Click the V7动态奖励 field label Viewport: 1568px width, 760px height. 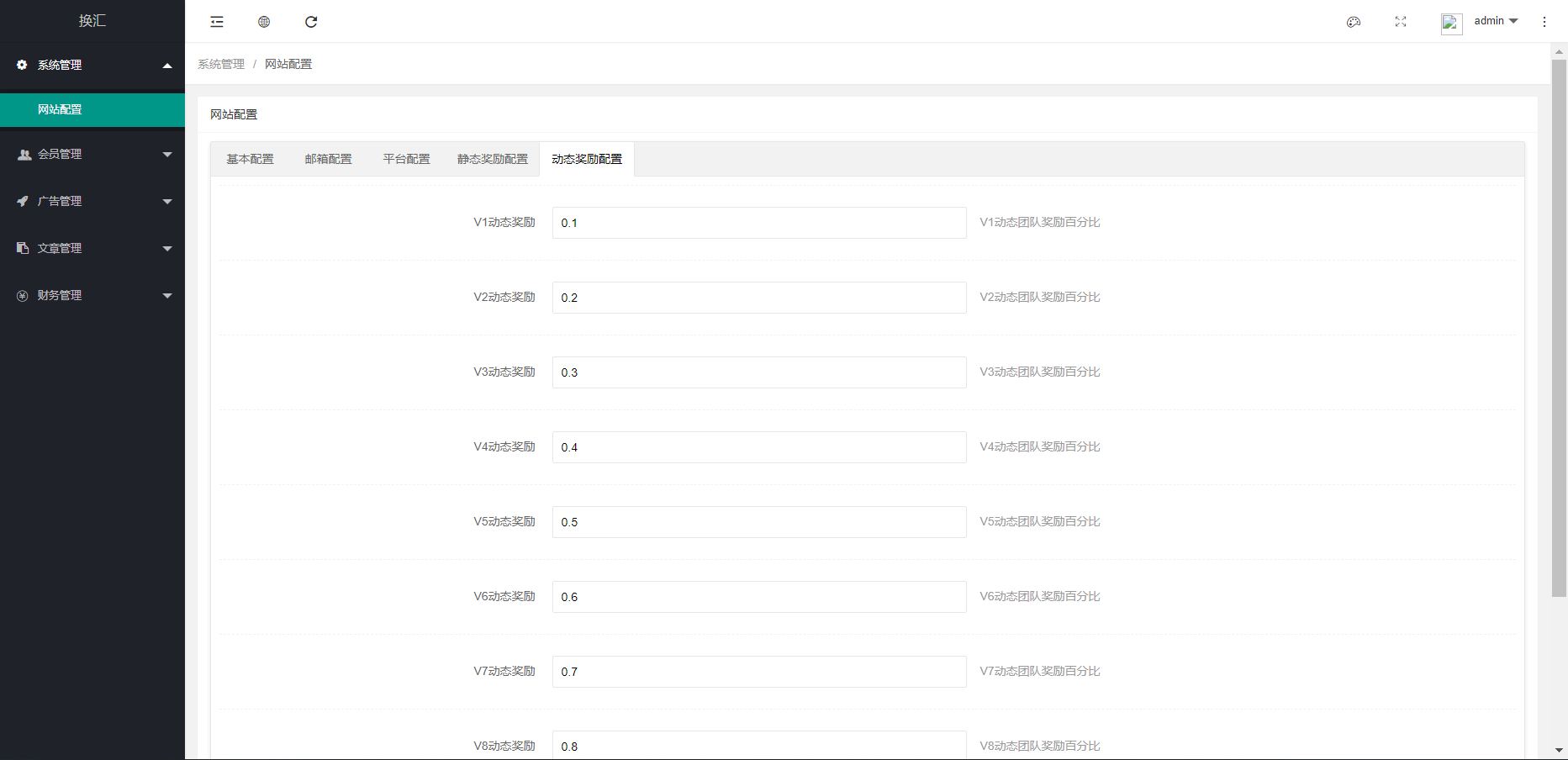pyautogui.click(x=504, y=672)
